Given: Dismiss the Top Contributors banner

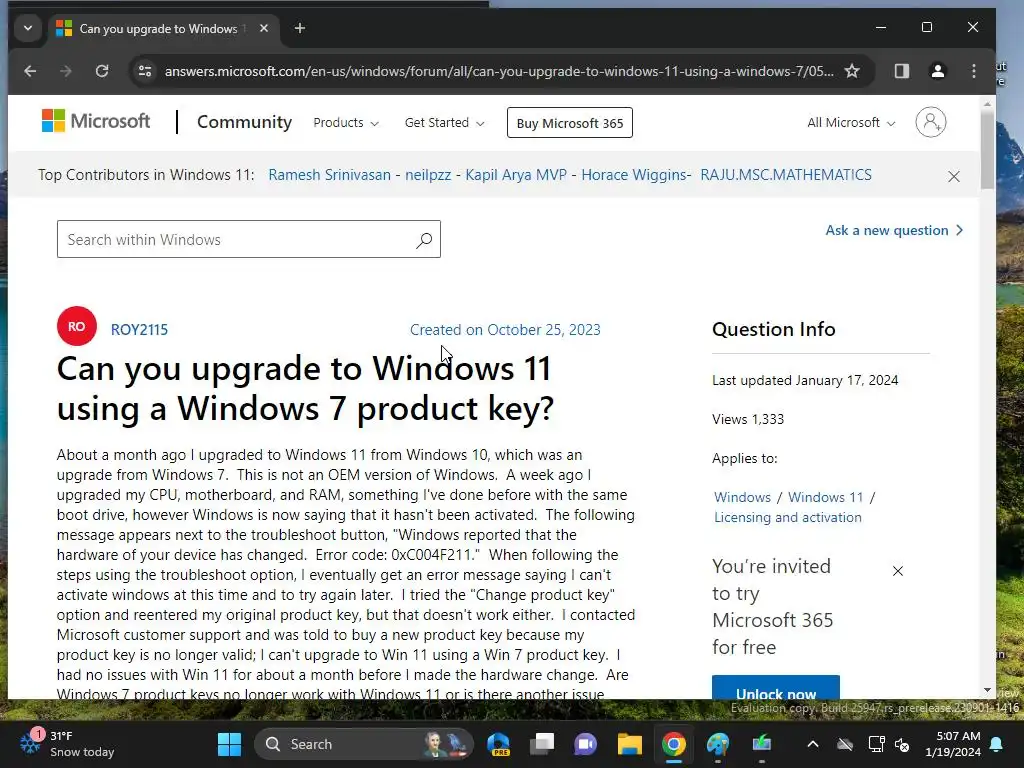Looking at the screenshot, I should point(953,176).
